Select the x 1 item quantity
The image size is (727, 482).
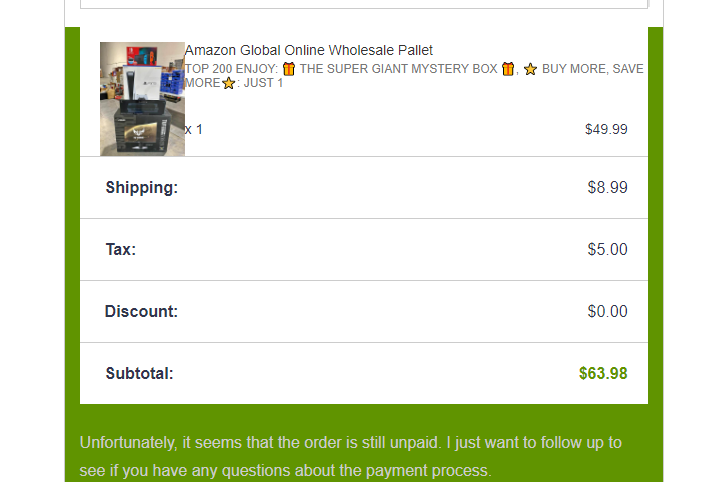tap(194, 129)
